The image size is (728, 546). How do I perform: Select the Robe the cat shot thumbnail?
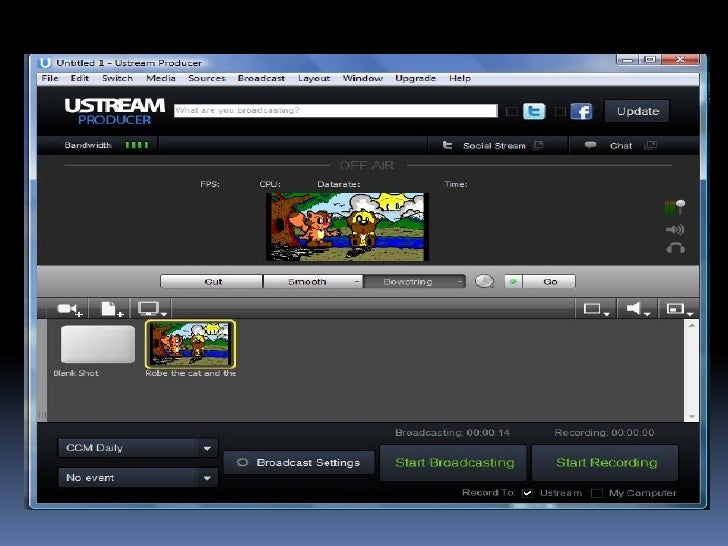(x=190, y=344)
